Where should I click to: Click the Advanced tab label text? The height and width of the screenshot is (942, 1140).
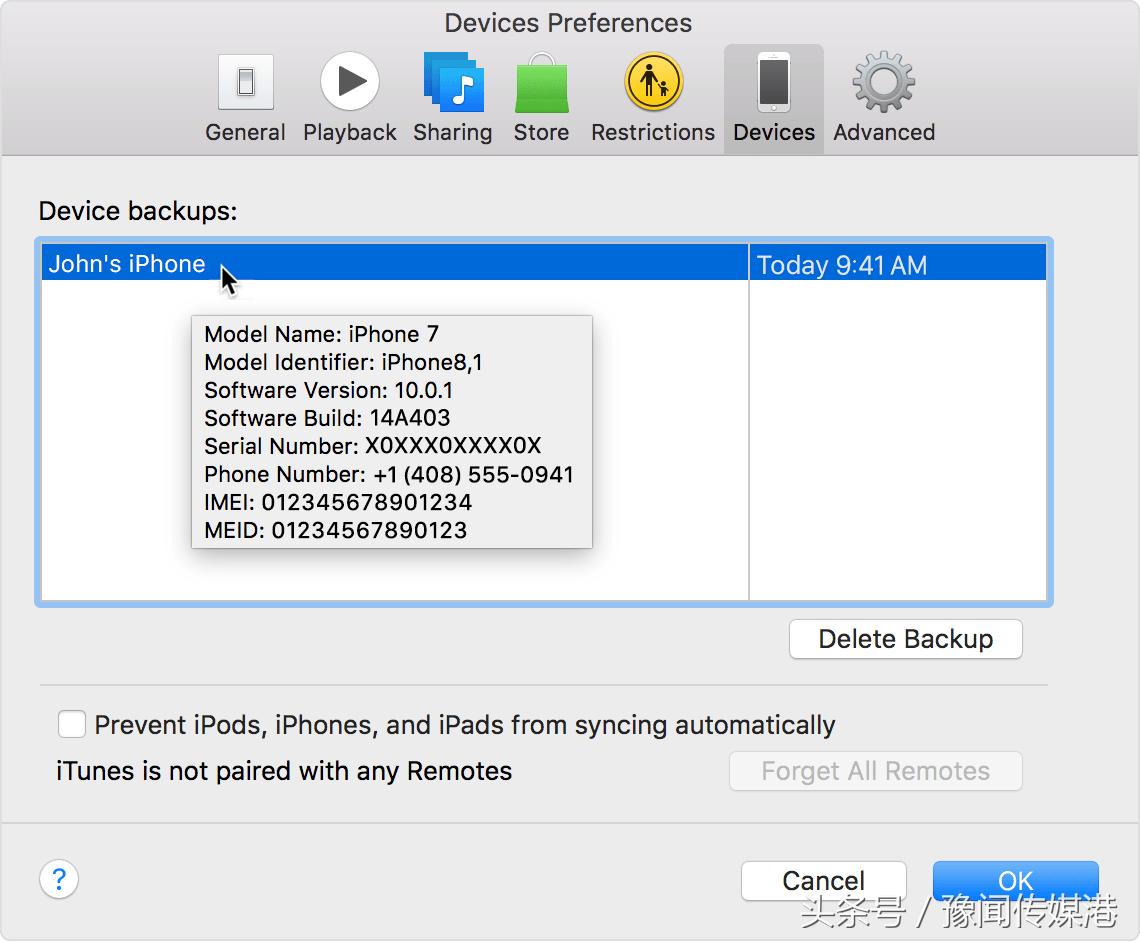coord(884,132)
